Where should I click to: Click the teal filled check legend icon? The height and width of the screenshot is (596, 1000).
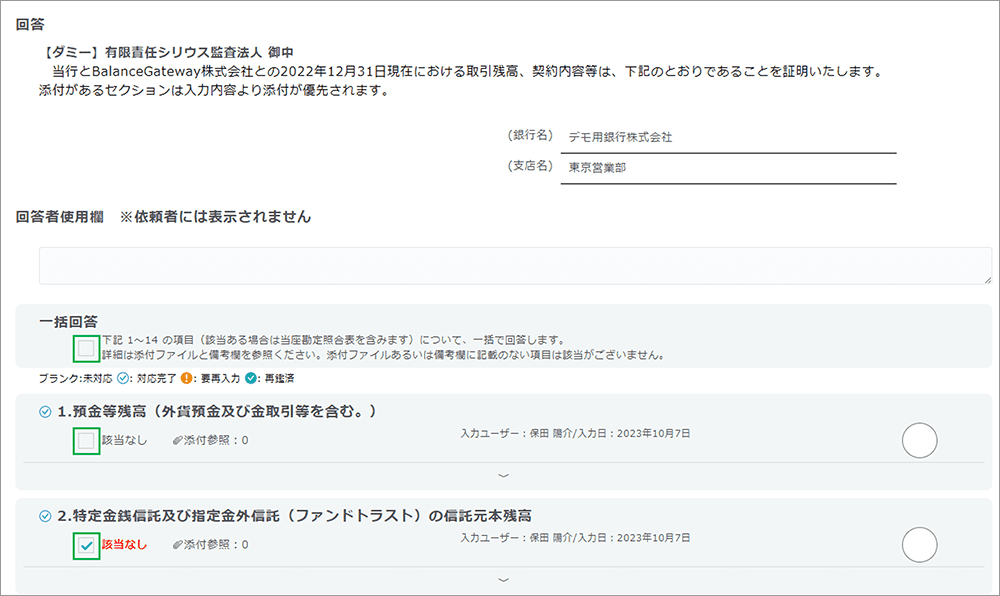tap(250, 379)
